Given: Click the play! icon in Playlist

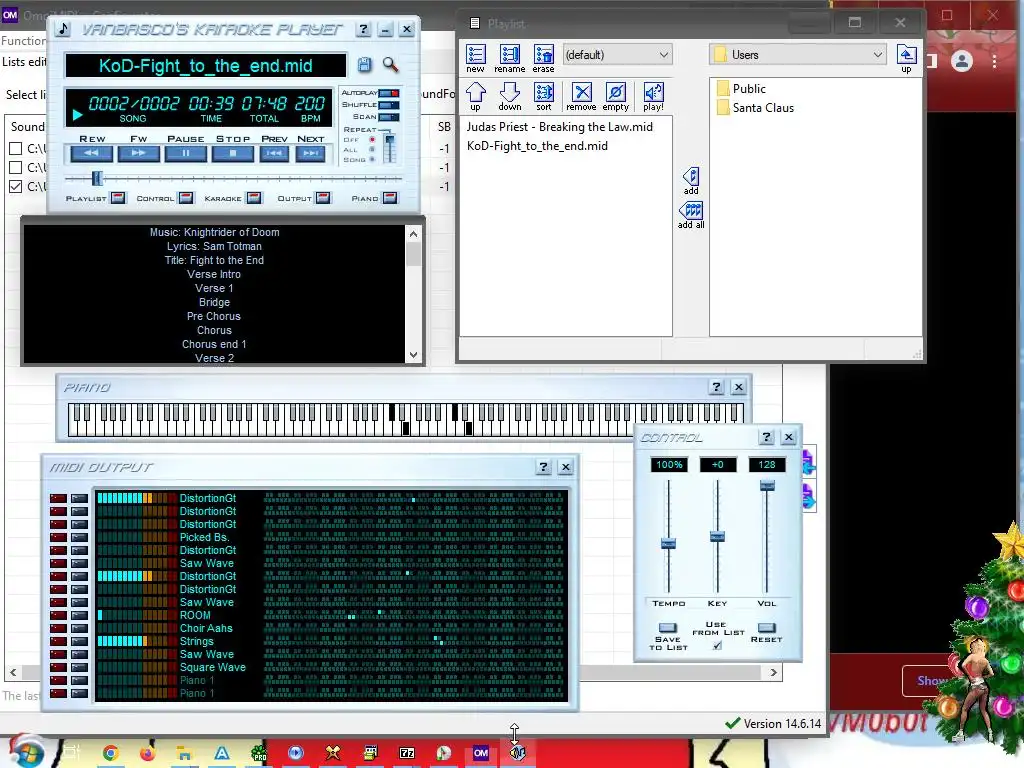Looking at the screenshot, I should (x=653, y=97).
